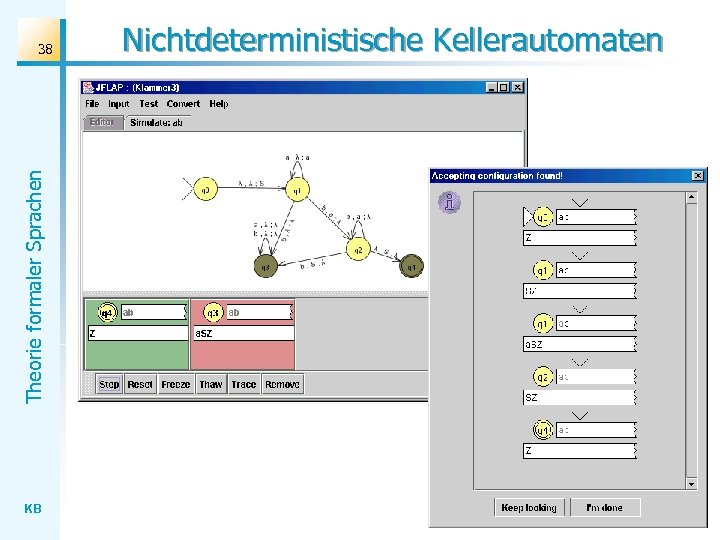This screenshot has height=540, width=720.
Task: Open the Convert menu
Action: [183, 104]
